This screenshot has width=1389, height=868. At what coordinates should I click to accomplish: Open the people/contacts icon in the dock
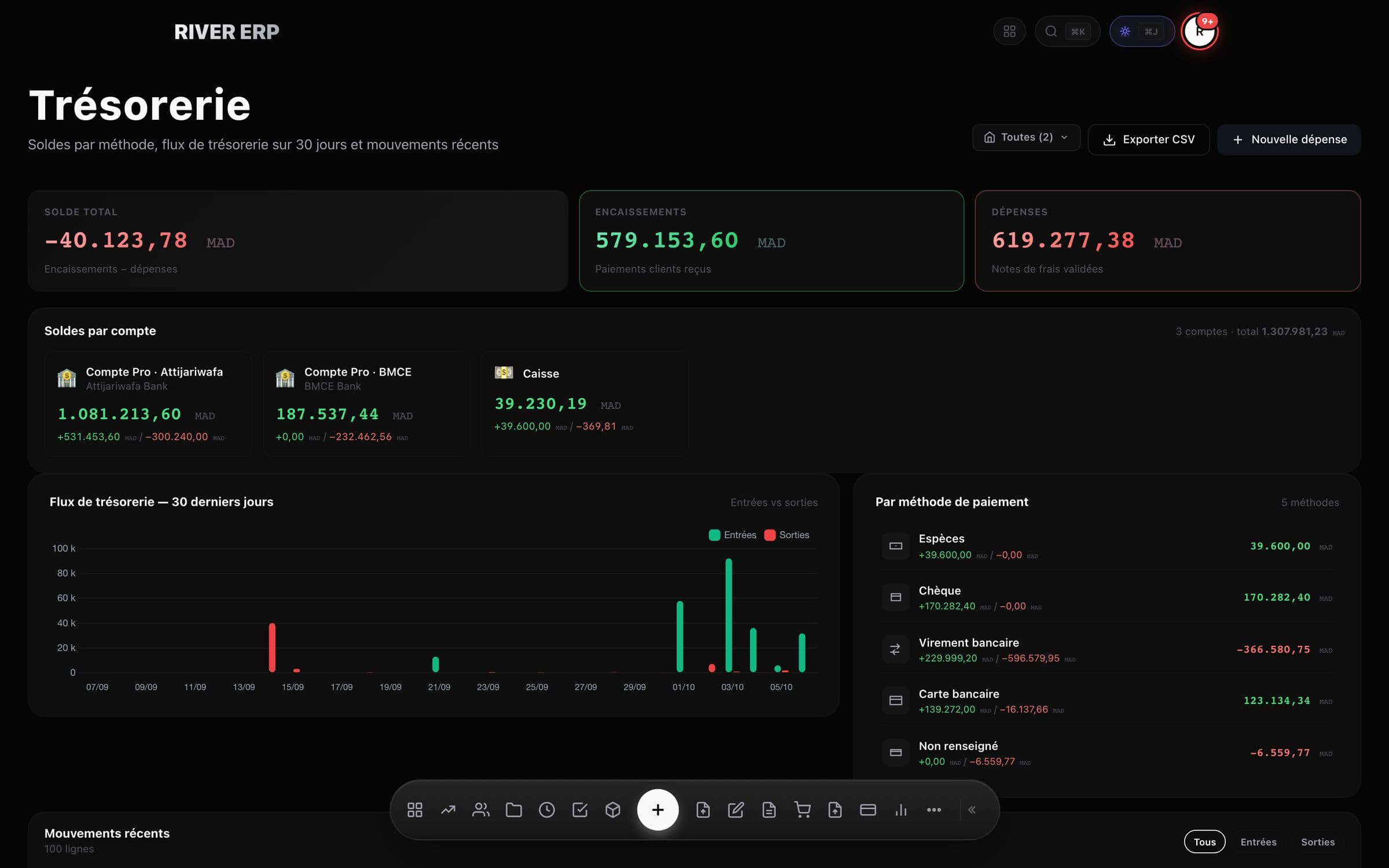481,810
